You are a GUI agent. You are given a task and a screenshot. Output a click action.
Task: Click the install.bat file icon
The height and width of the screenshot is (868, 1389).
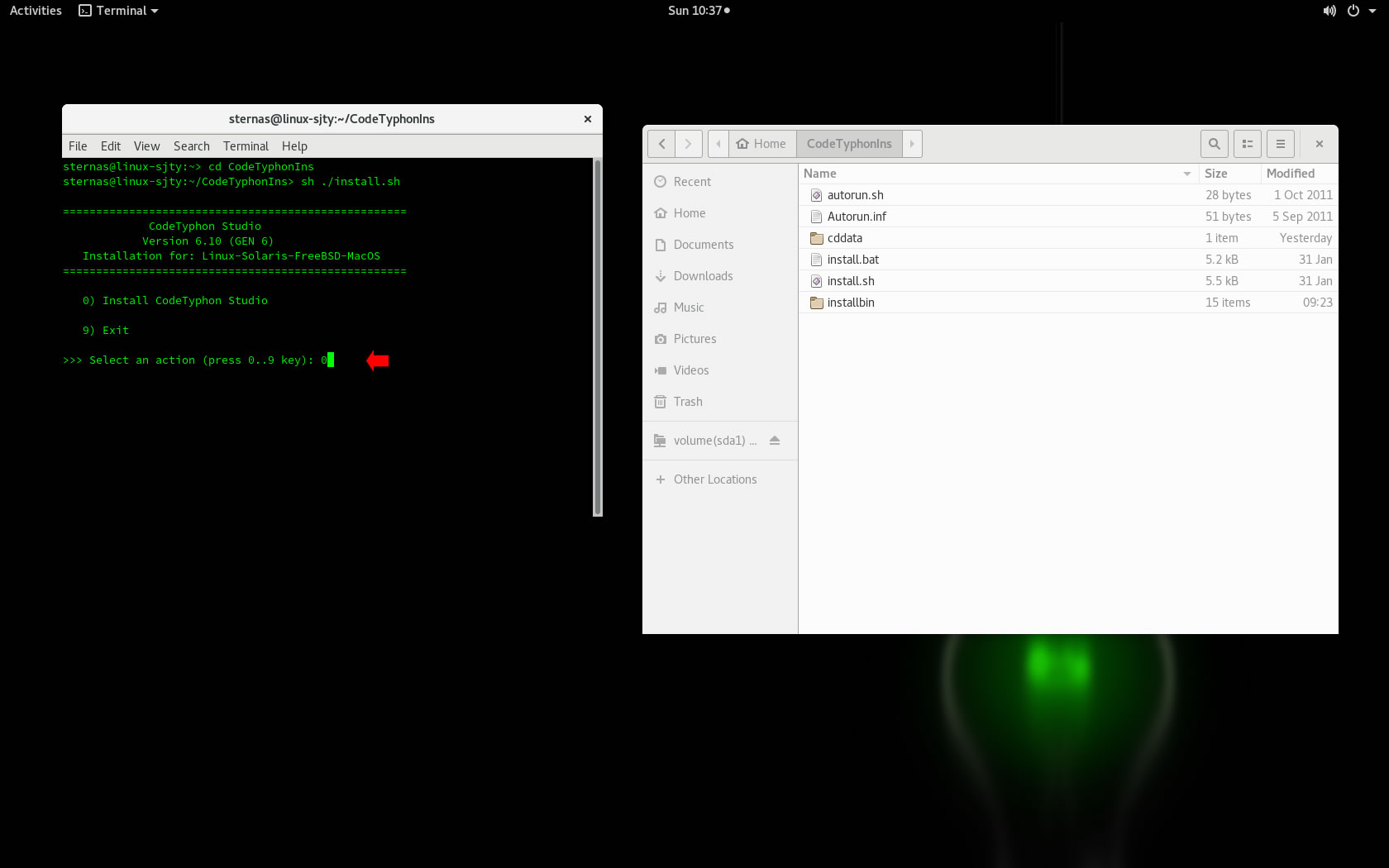(816, 260)
